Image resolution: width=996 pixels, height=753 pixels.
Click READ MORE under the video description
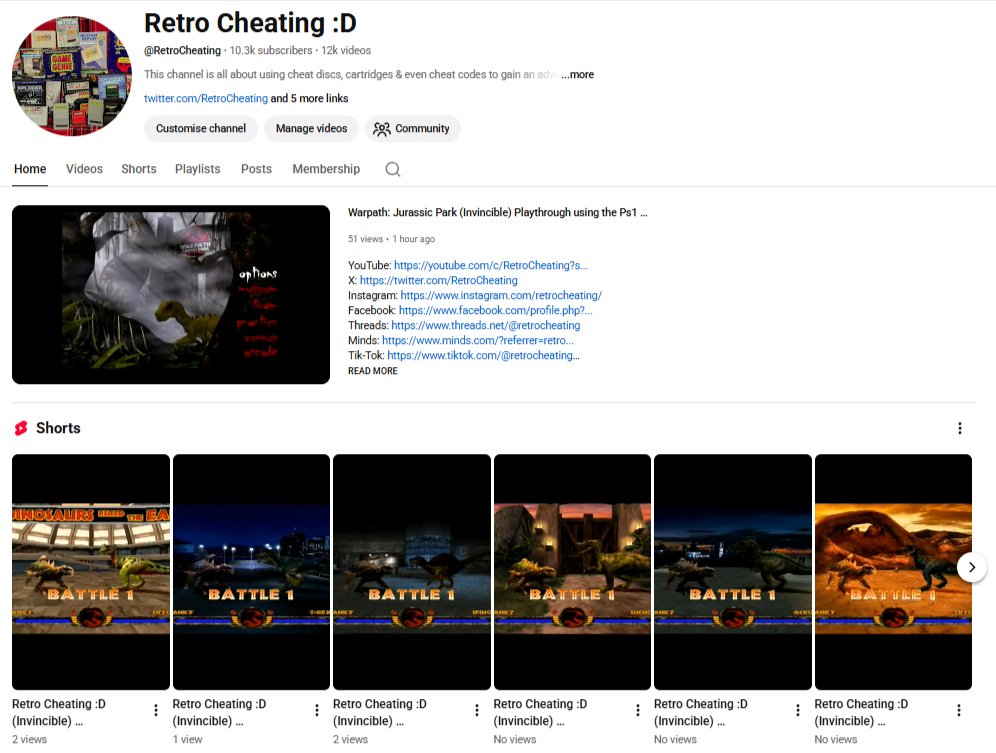coord(372,371)
